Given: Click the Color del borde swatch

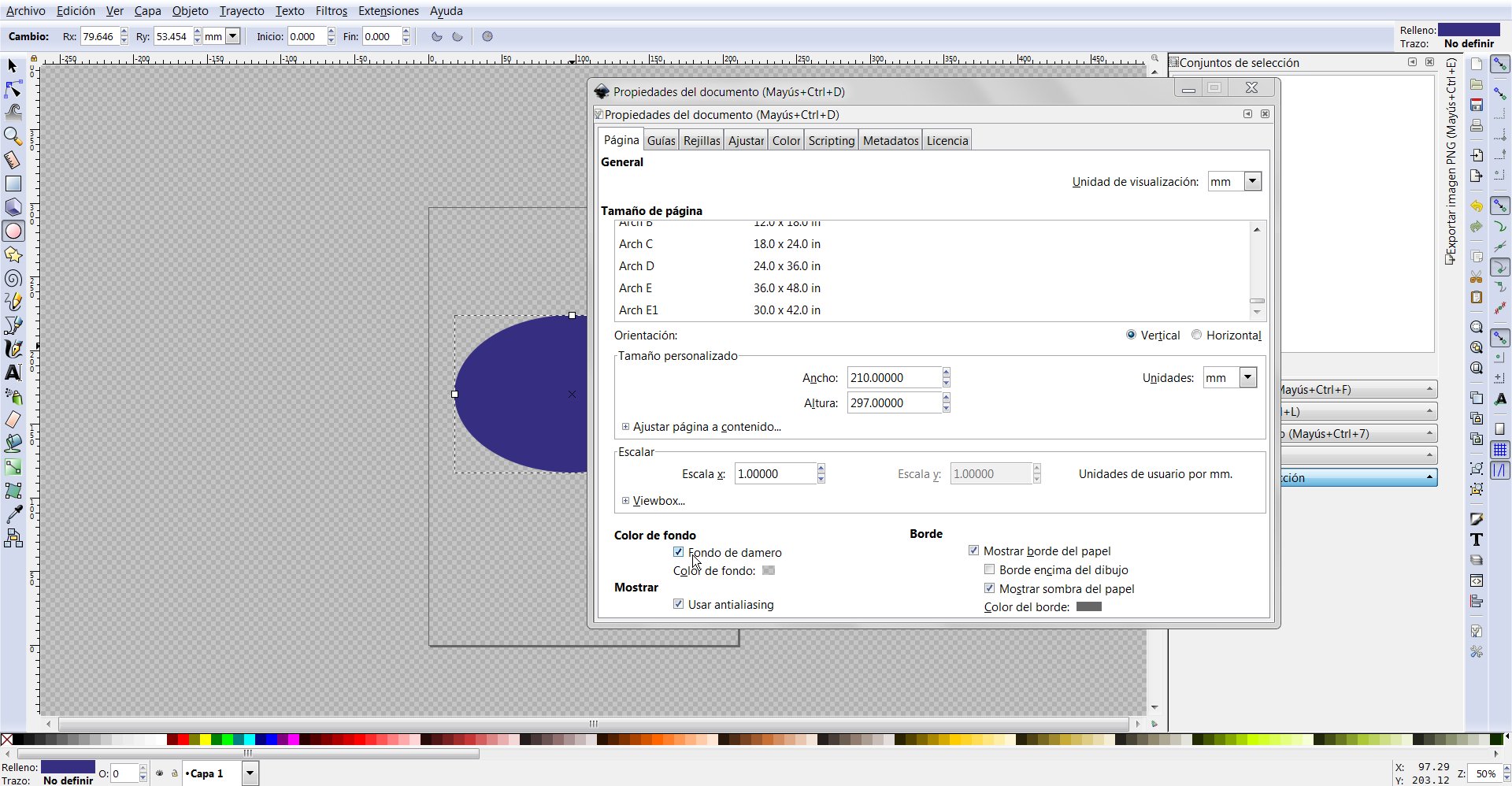Looking at the screenshot, I should pos(1088,607).
